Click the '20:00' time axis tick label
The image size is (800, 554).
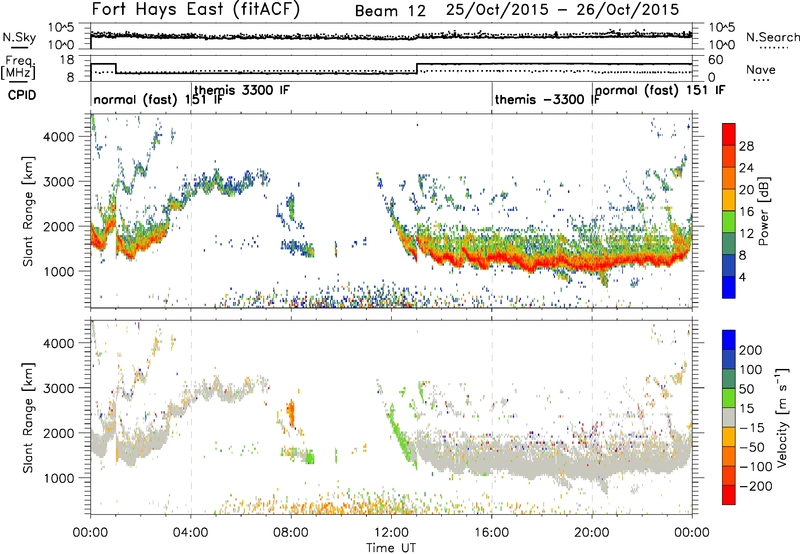[x=592, y=533]
